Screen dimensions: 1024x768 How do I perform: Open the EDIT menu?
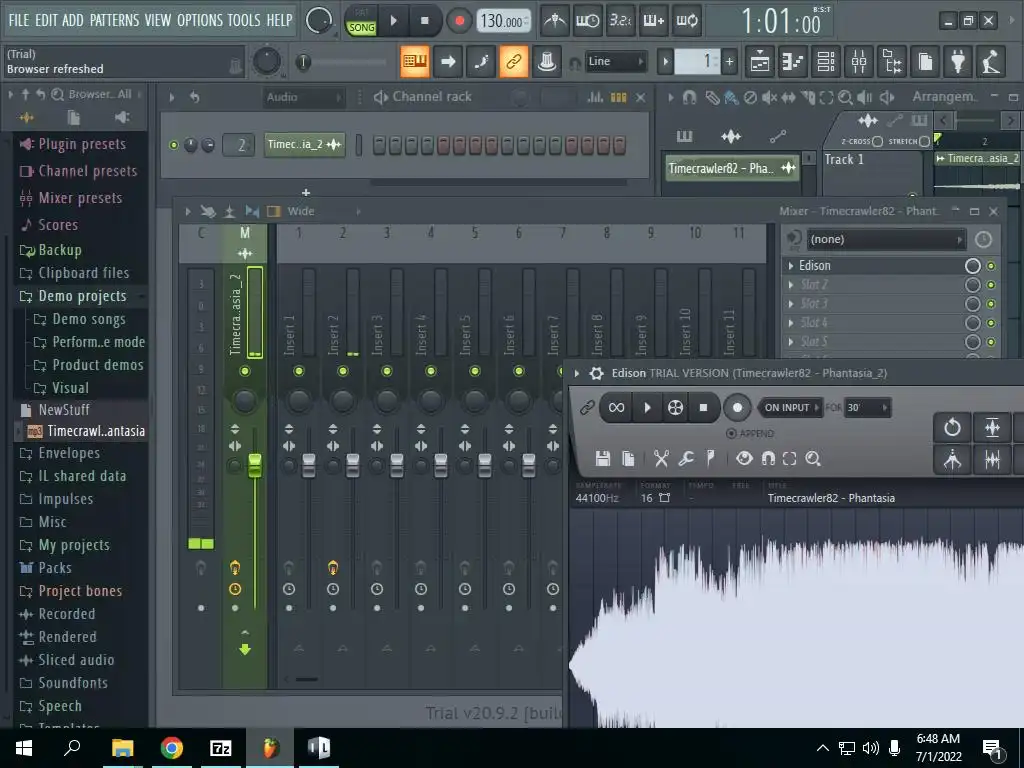click(x=46, y=20)
